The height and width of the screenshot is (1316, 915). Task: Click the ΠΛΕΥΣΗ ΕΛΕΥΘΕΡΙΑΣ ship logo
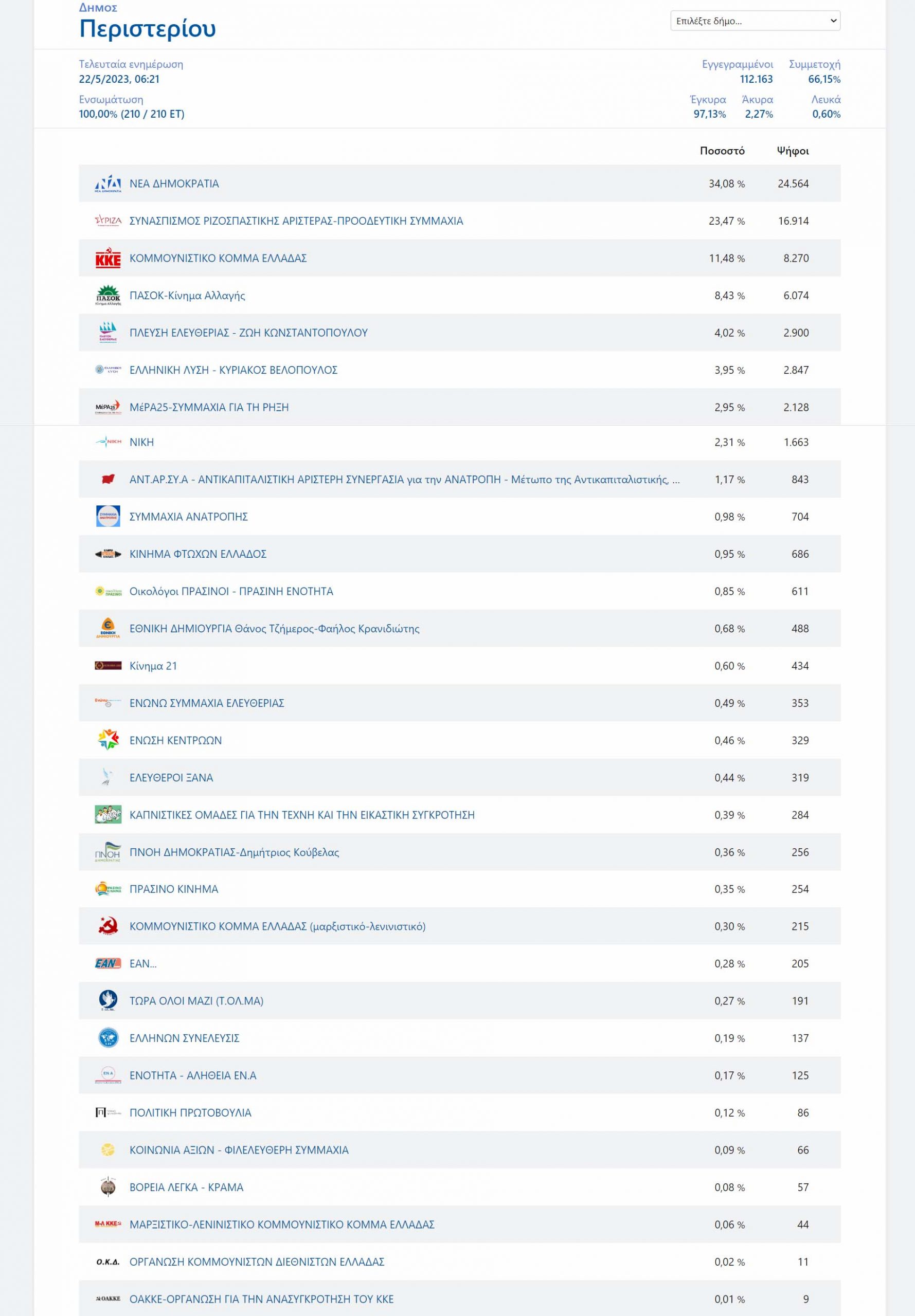108,333
